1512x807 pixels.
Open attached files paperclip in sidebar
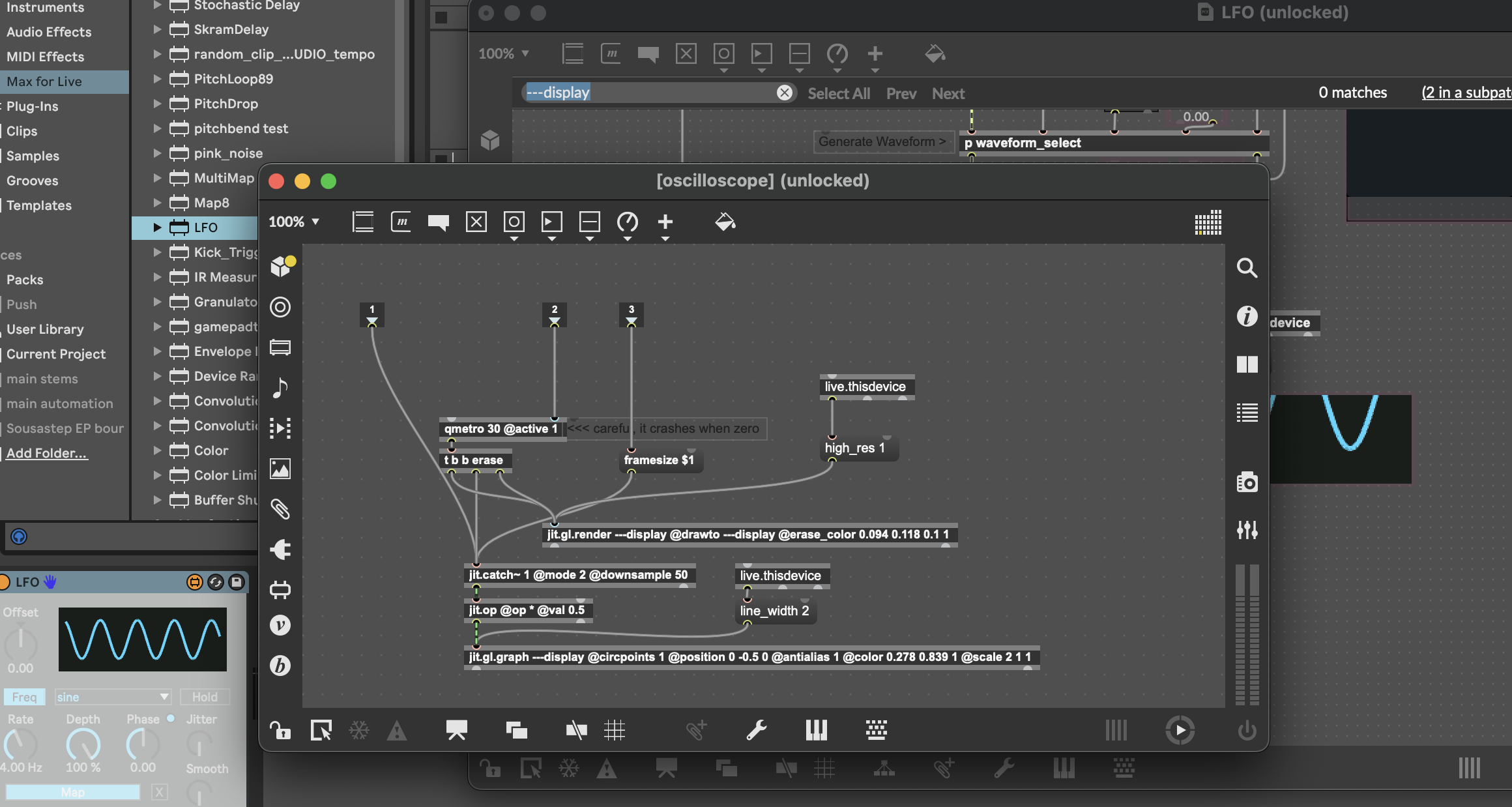coord(280,508)
